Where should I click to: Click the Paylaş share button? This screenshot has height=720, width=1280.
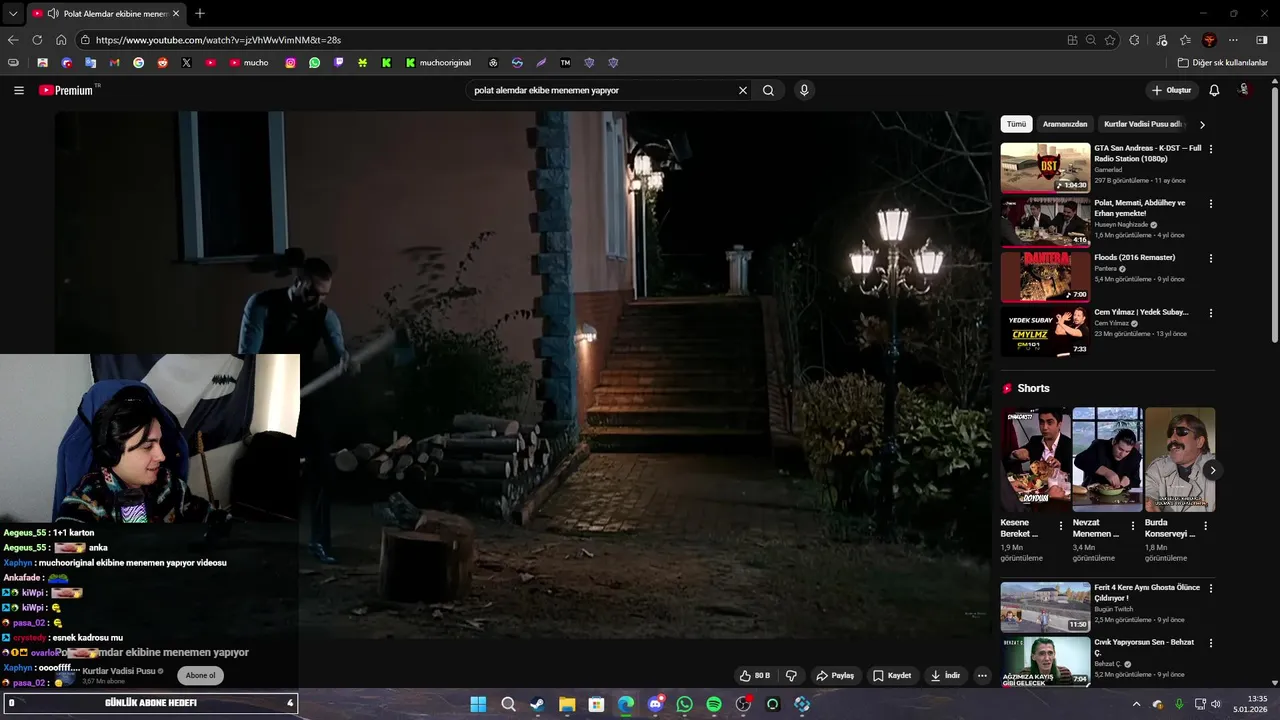tap(835, 676)
